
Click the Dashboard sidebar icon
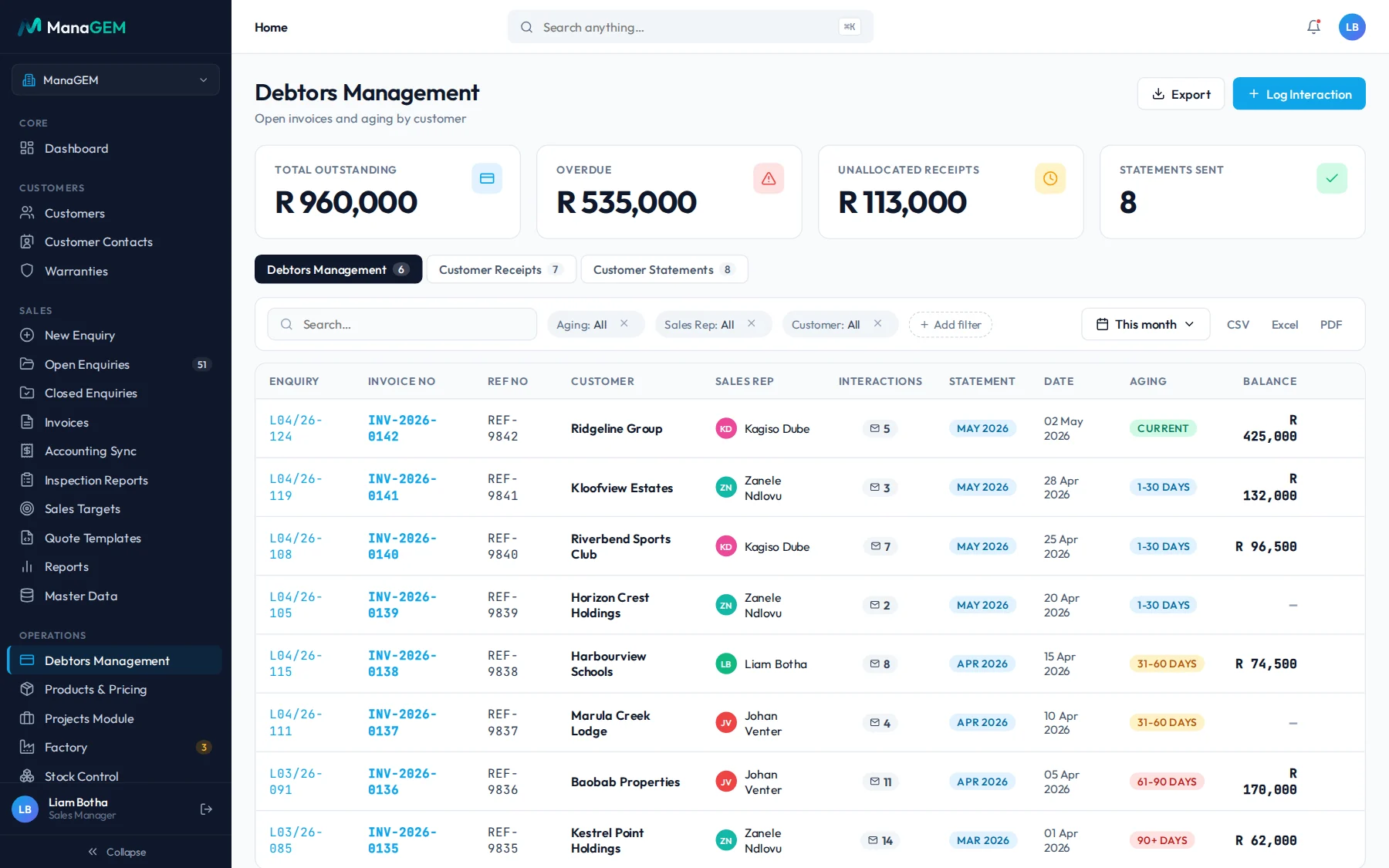(27, 148)
